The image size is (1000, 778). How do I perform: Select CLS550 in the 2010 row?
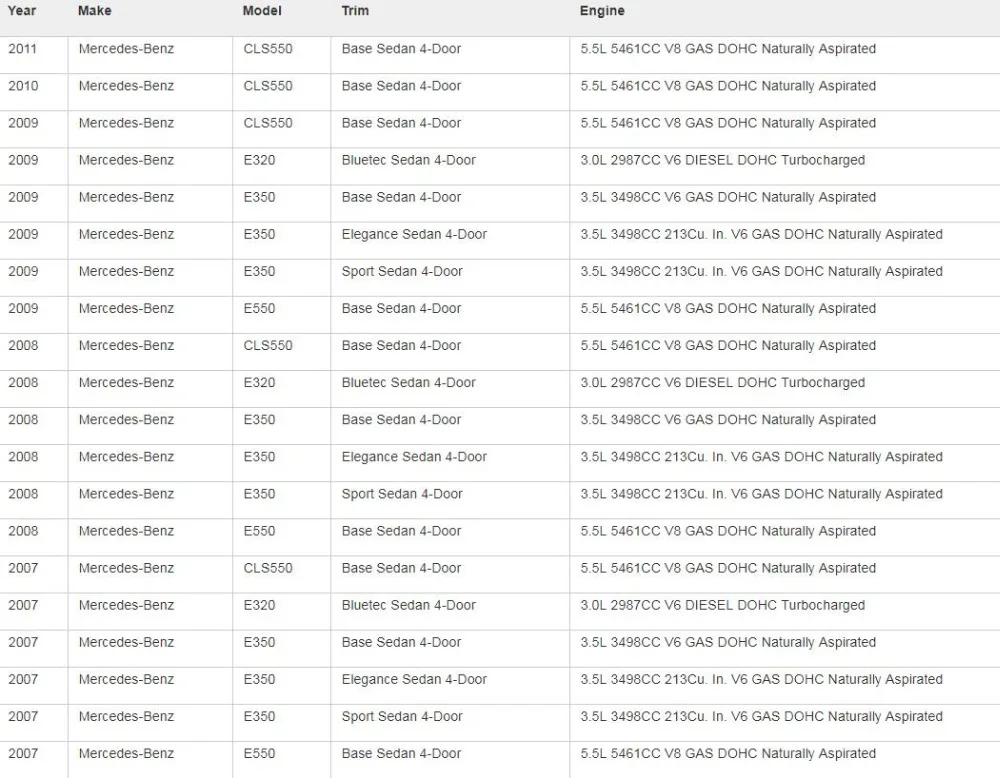coord(268,86)
